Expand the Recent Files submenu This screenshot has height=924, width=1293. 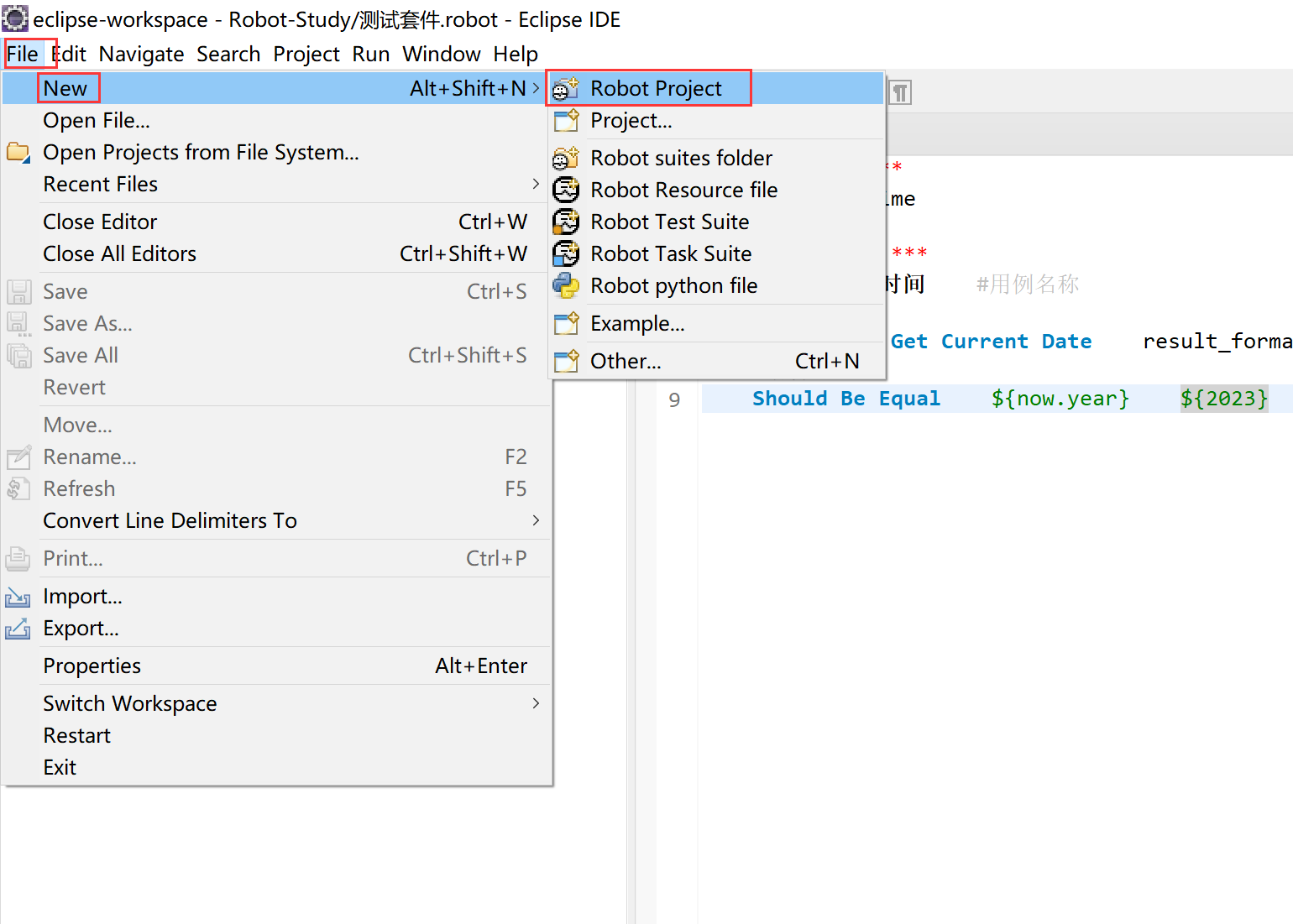coord(275,184)
